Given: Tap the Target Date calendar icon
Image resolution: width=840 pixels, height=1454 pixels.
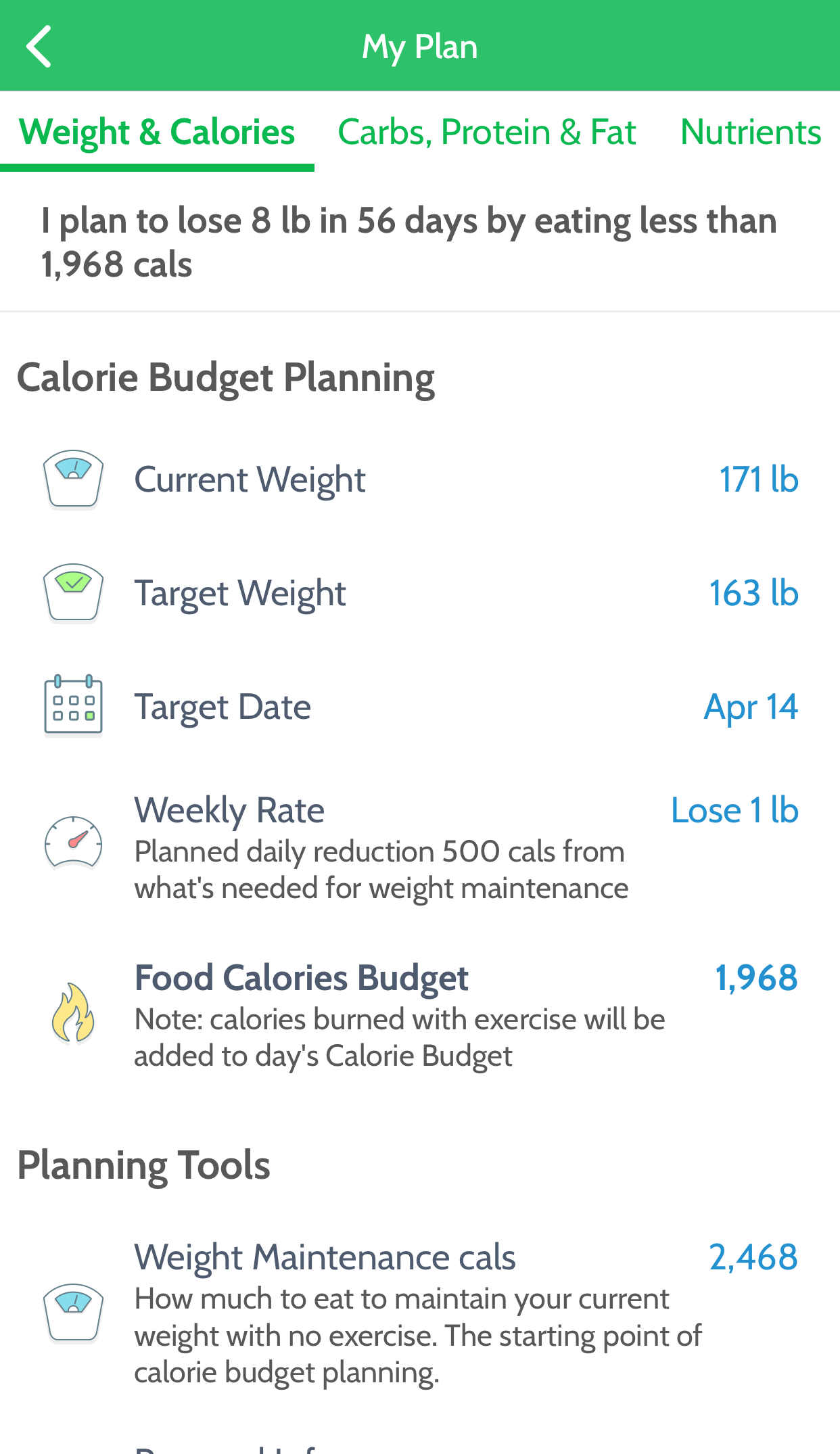Looking at the screenshot, I should (x=73, y=705).
